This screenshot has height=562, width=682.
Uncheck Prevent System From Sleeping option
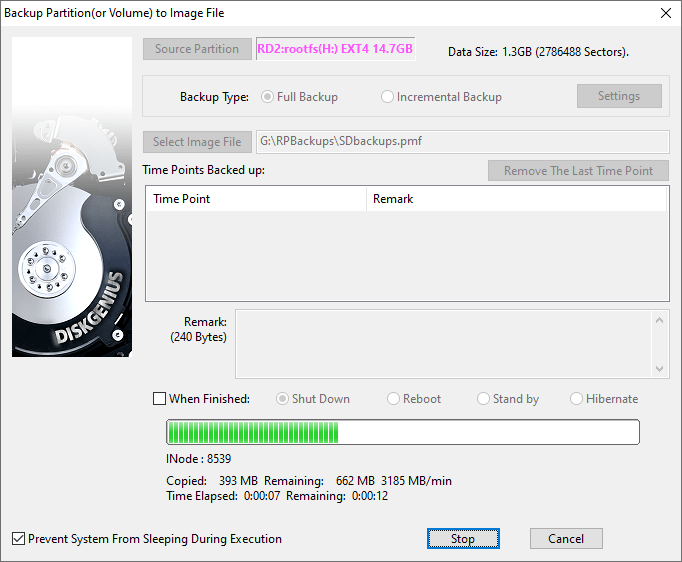pyautogui.click(x=19, y=539)
